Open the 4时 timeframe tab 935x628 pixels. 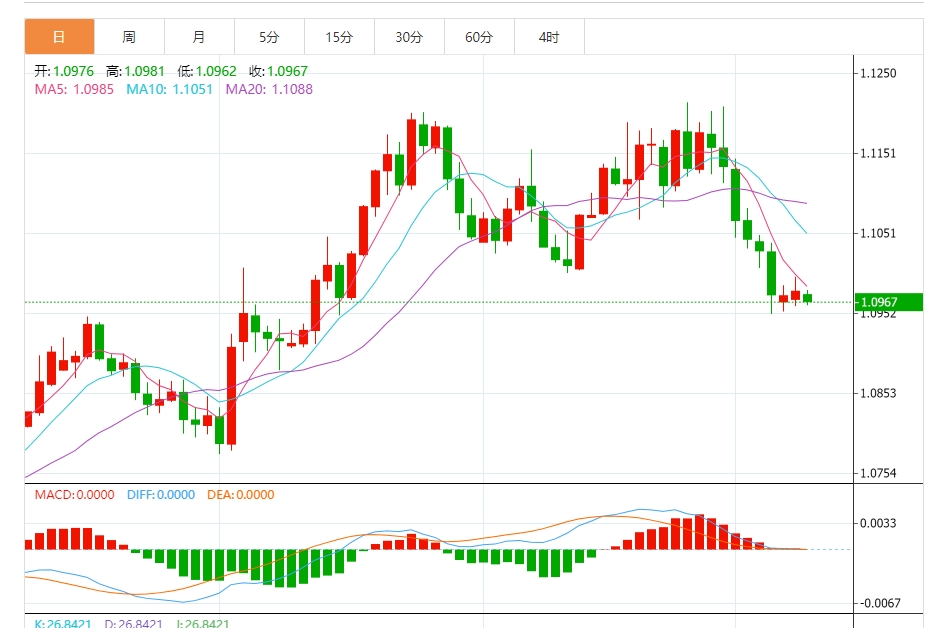click(x=549, y=37)
